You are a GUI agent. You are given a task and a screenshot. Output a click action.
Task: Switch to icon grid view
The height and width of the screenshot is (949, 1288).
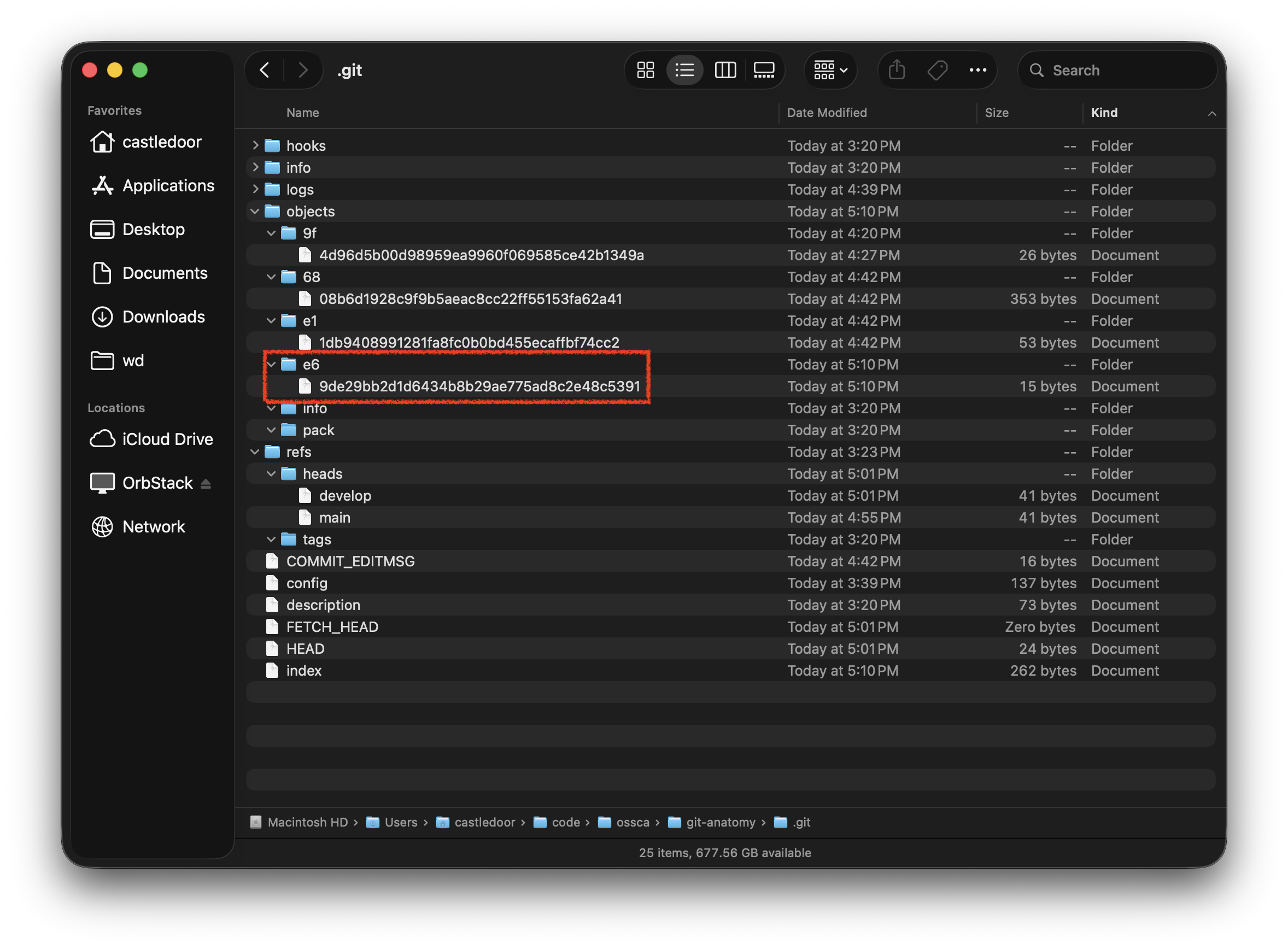(645, 70)
